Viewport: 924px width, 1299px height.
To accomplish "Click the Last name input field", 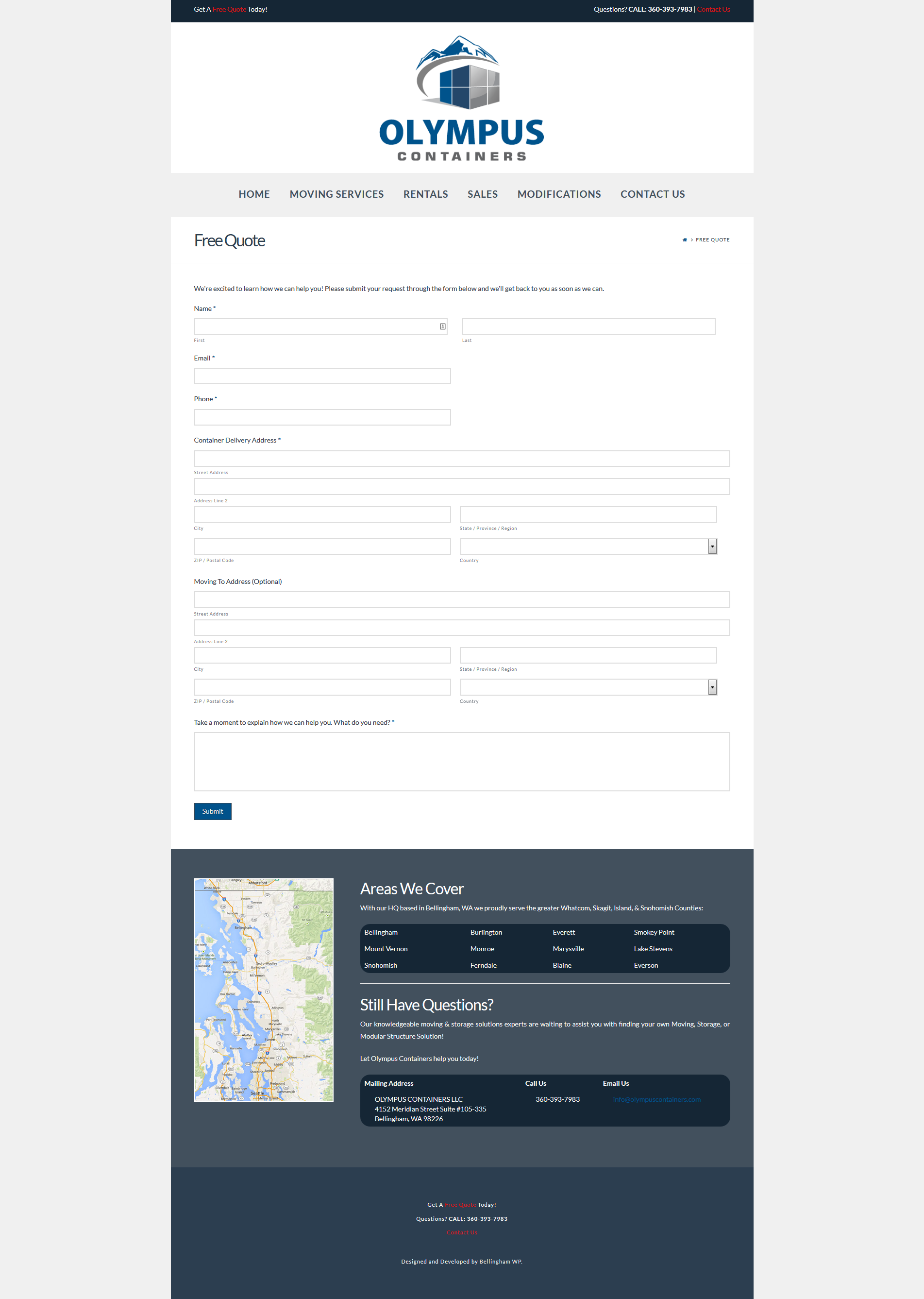I will 588,326.
